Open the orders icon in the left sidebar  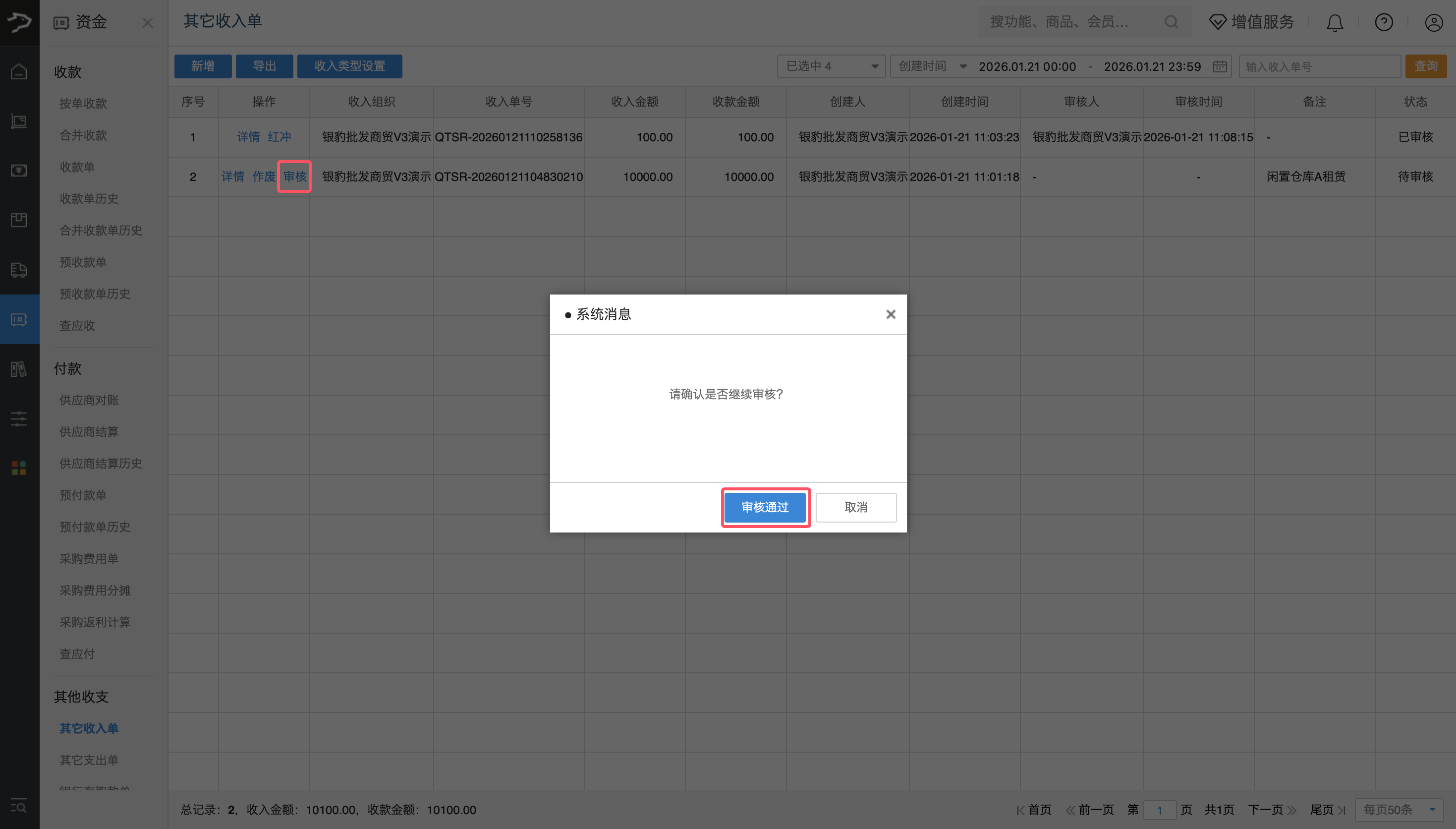tap(19, 121)
